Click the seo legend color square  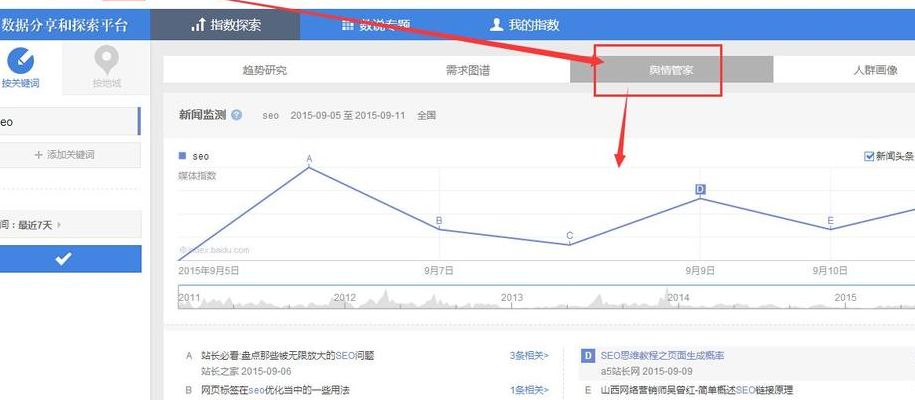point(182,156)
